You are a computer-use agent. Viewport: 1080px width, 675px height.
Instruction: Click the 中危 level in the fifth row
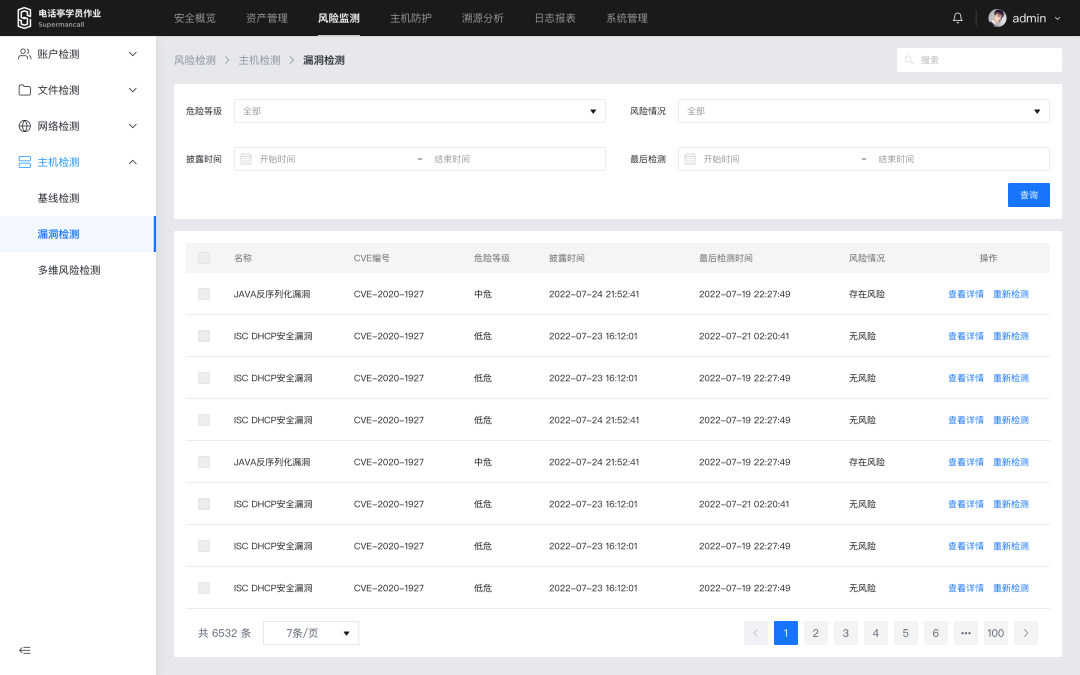coord(483,462)
